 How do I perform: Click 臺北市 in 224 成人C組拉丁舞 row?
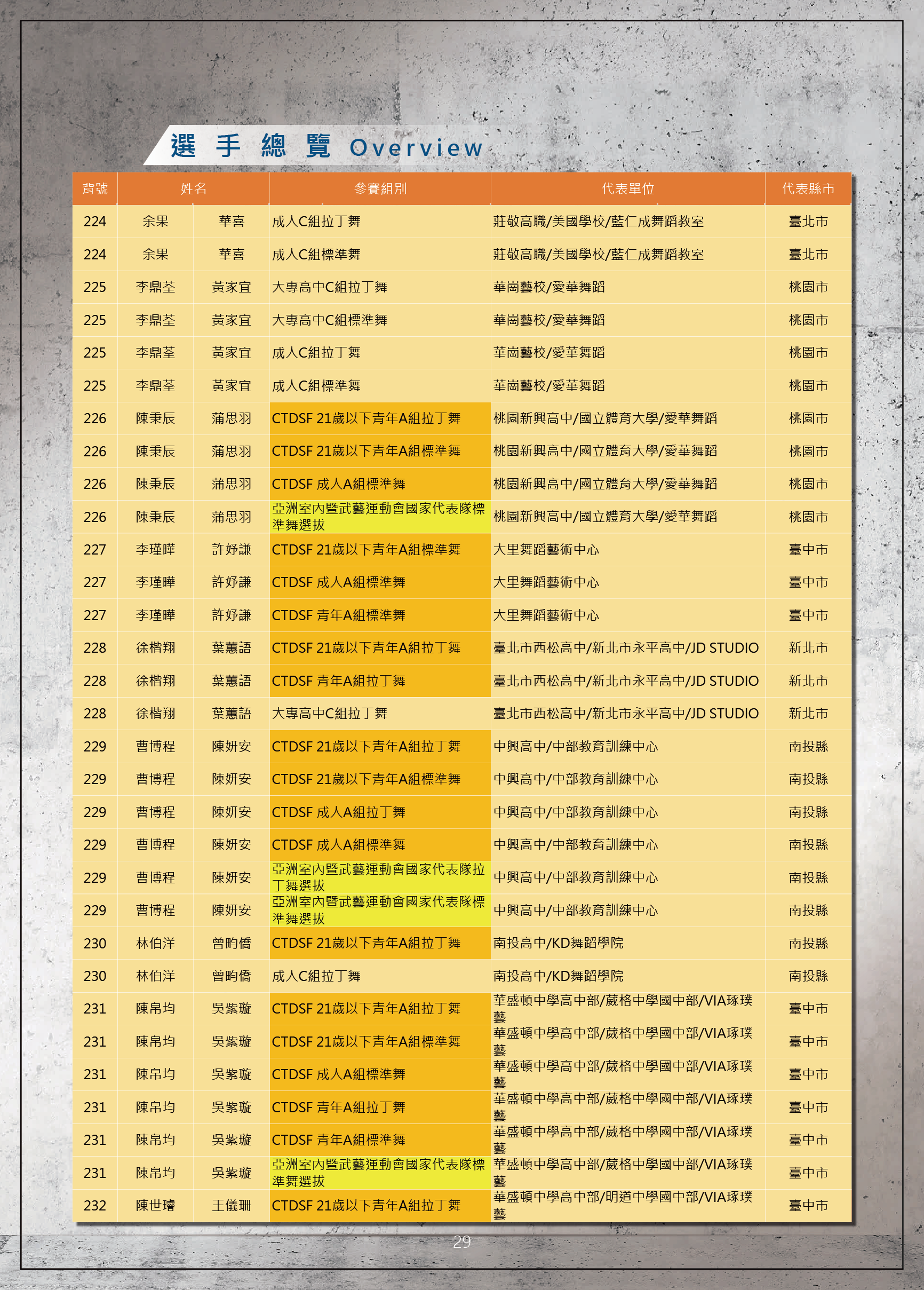[808, 221]
